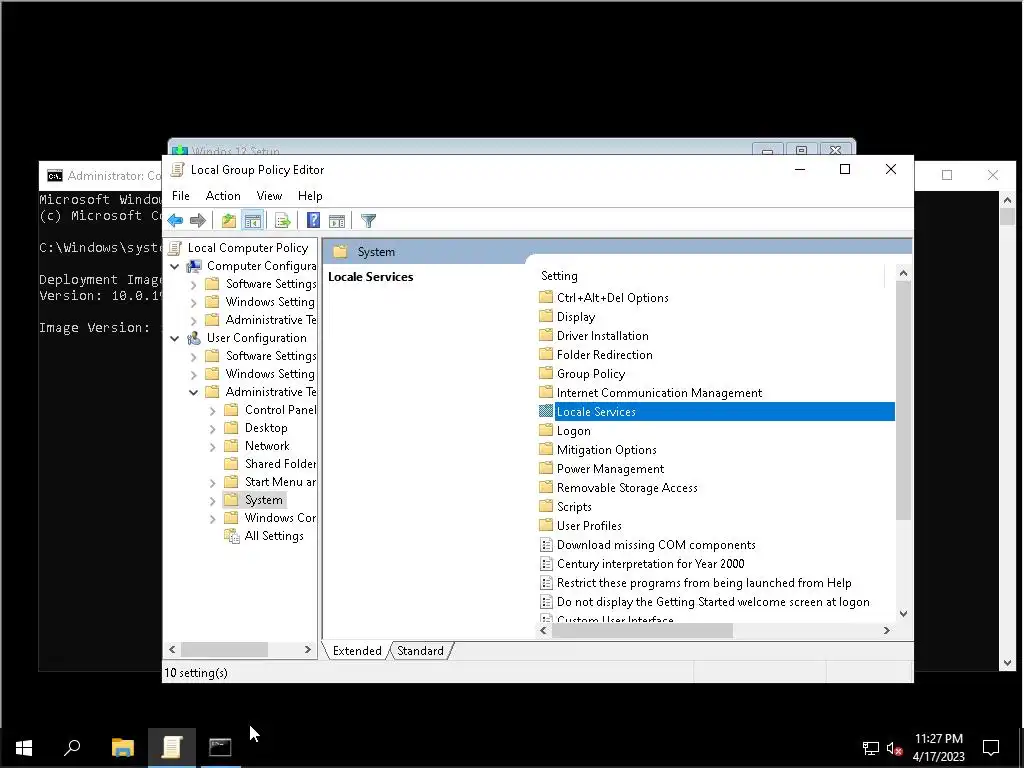Switch to the Standard tab
1024x768 pixels.
pos(420,650)
